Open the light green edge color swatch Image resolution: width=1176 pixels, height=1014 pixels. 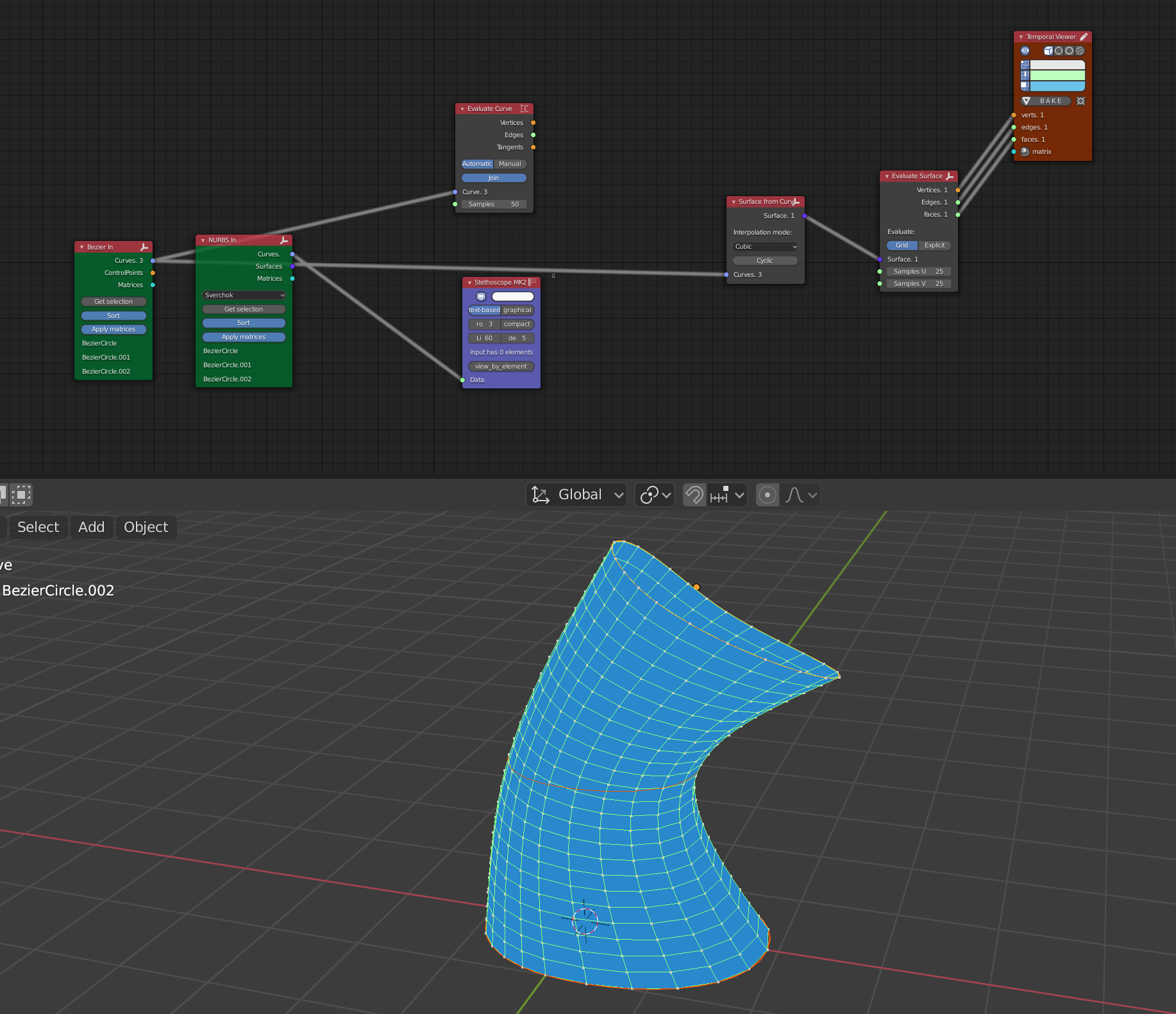click(1057, 75)
